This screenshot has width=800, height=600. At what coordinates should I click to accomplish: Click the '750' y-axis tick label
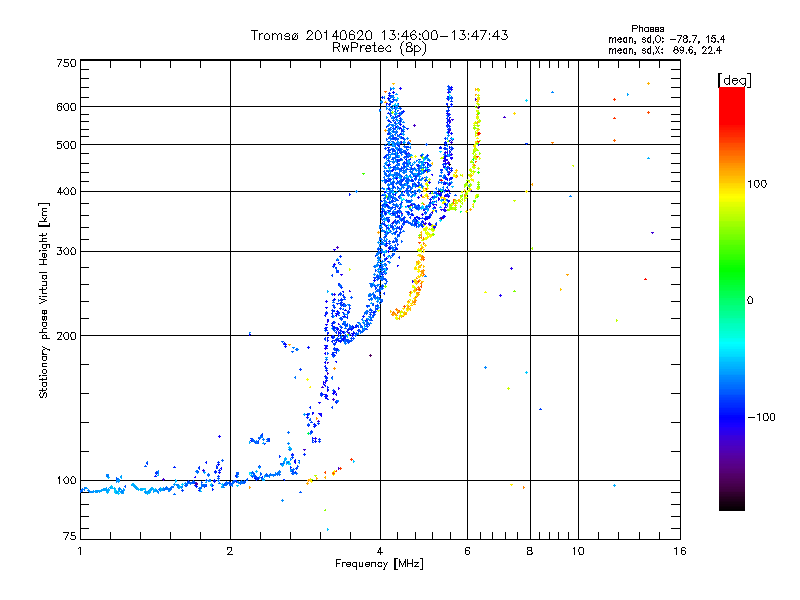[67, 63]
